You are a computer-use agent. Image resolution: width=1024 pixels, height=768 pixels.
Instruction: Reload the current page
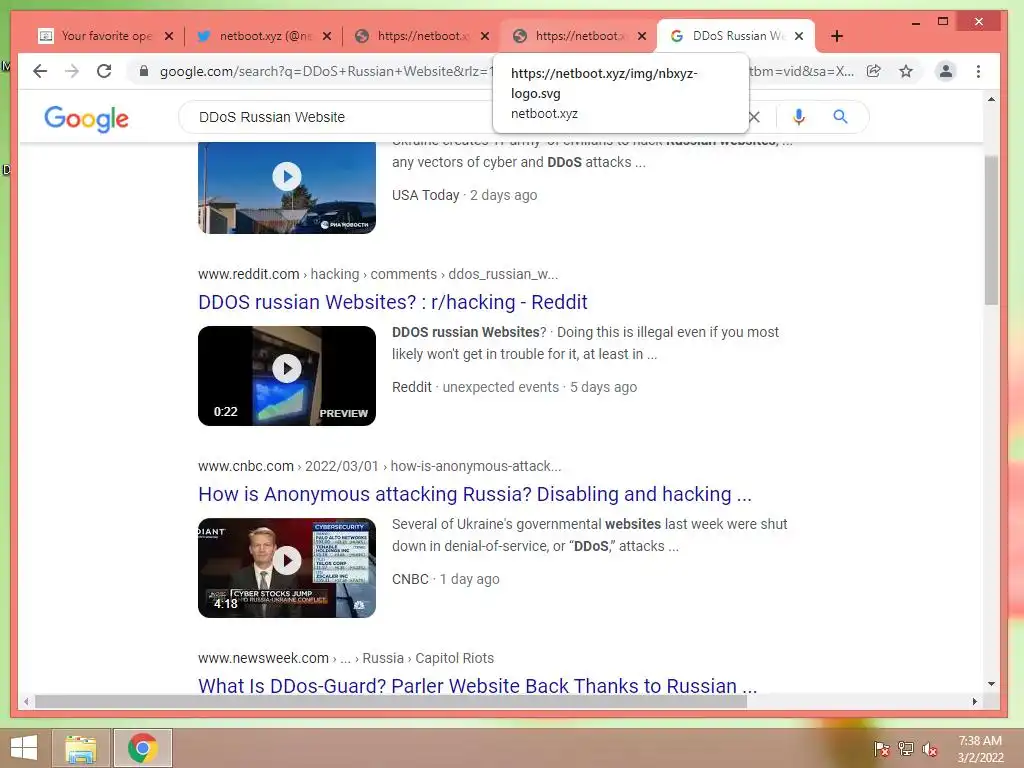pos(104,71)
